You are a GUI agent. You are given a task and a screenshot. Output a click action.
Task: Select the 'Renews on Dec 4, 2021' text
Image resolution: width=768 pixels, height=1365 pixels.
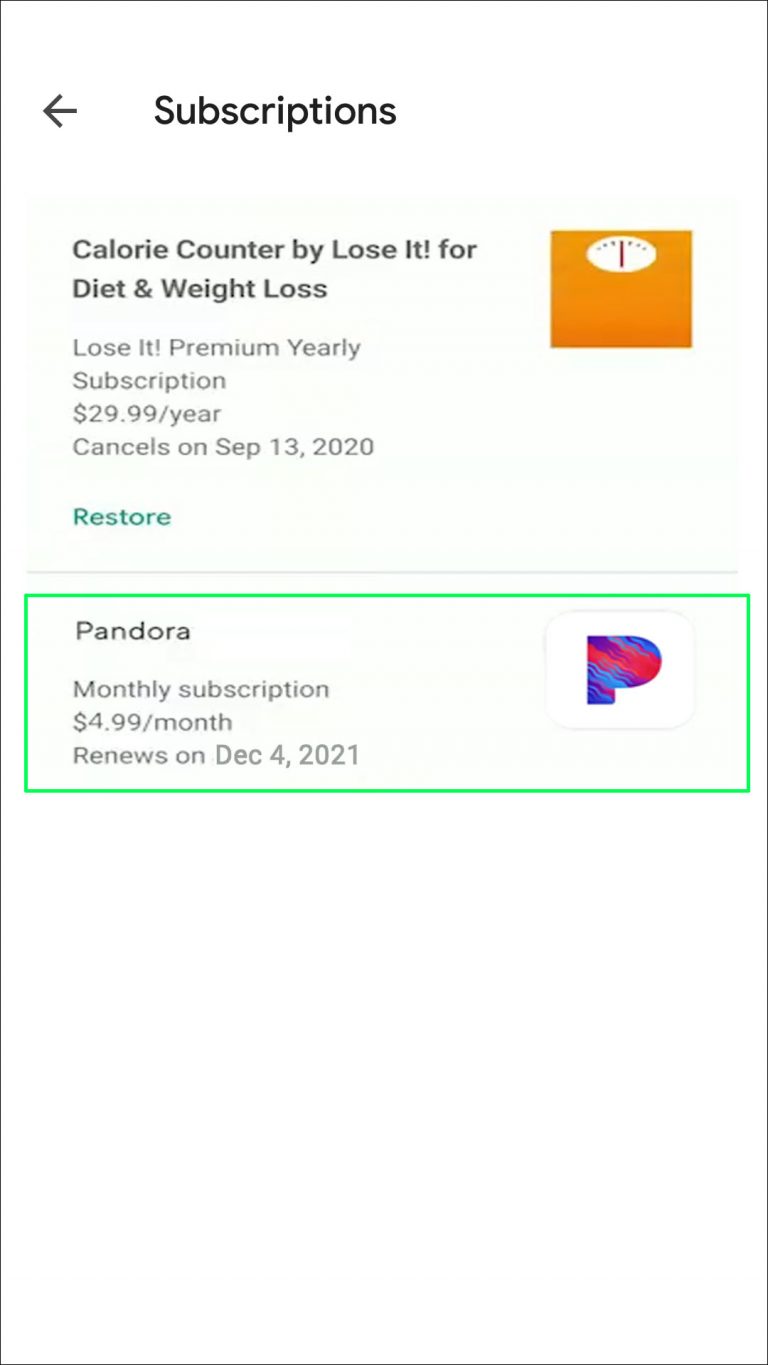[216, 755]
